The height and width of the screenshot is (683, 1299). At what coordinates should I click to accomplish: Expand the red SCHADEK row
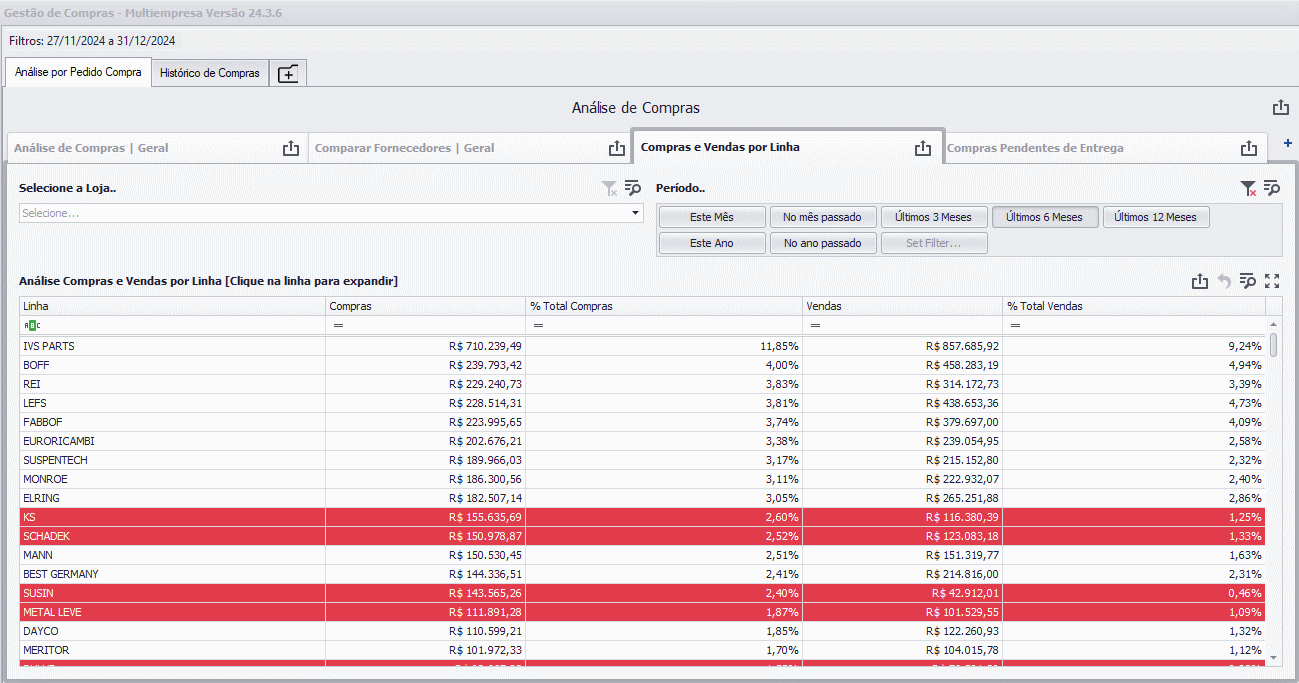(642, 536)
